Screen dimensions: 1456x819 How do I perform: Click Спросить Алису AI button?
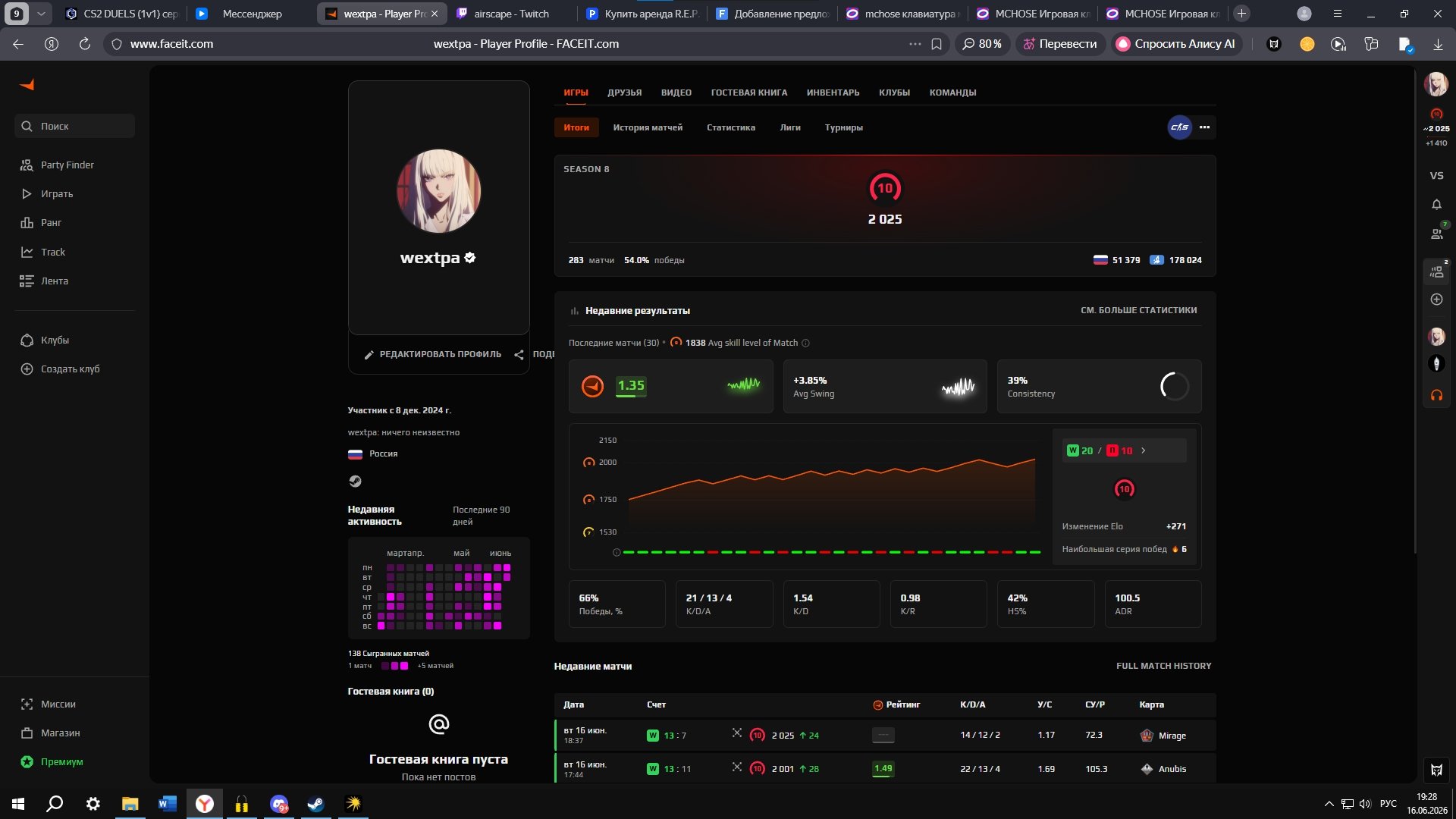tap(1175, 44)
